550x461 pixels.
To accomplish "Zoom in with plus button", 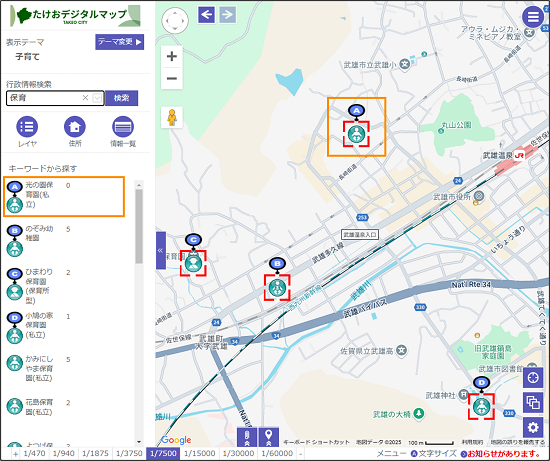I will point(172,56).
